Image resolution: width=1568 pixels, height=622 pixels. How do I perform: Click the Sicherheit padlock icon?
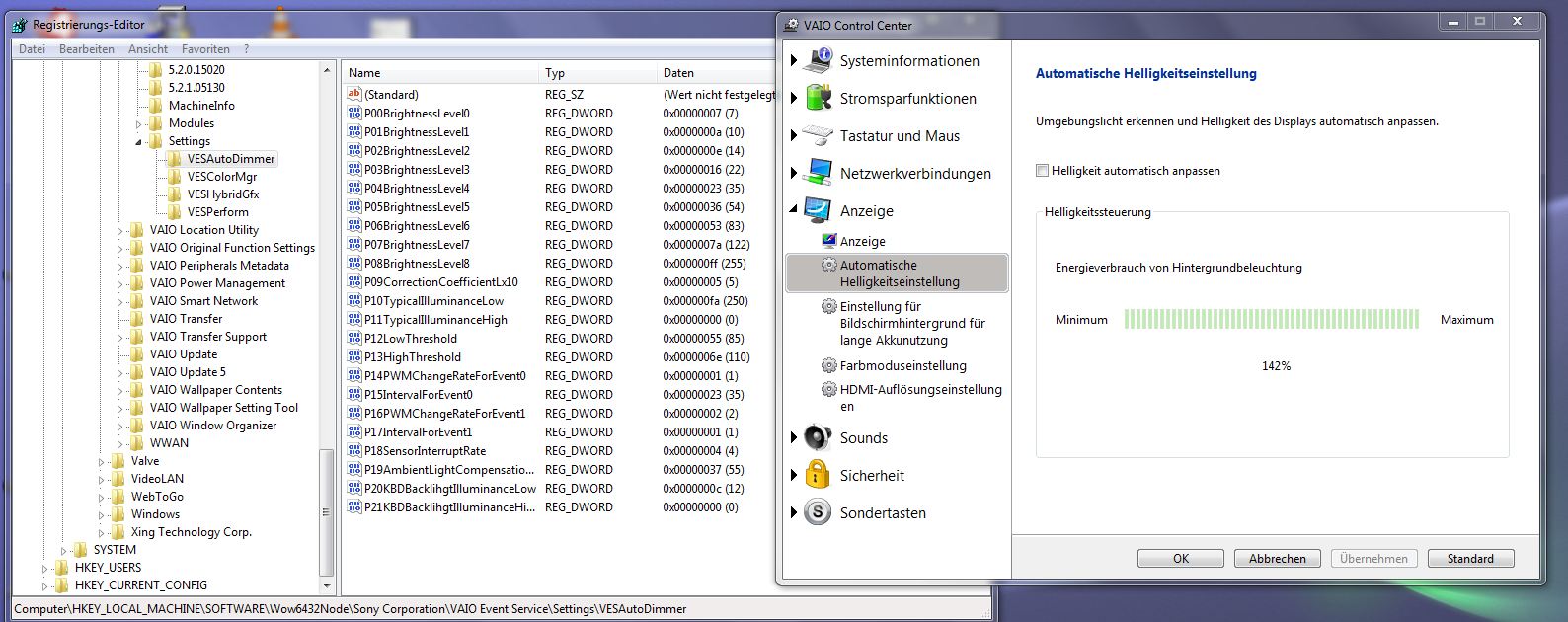(818, 475)
